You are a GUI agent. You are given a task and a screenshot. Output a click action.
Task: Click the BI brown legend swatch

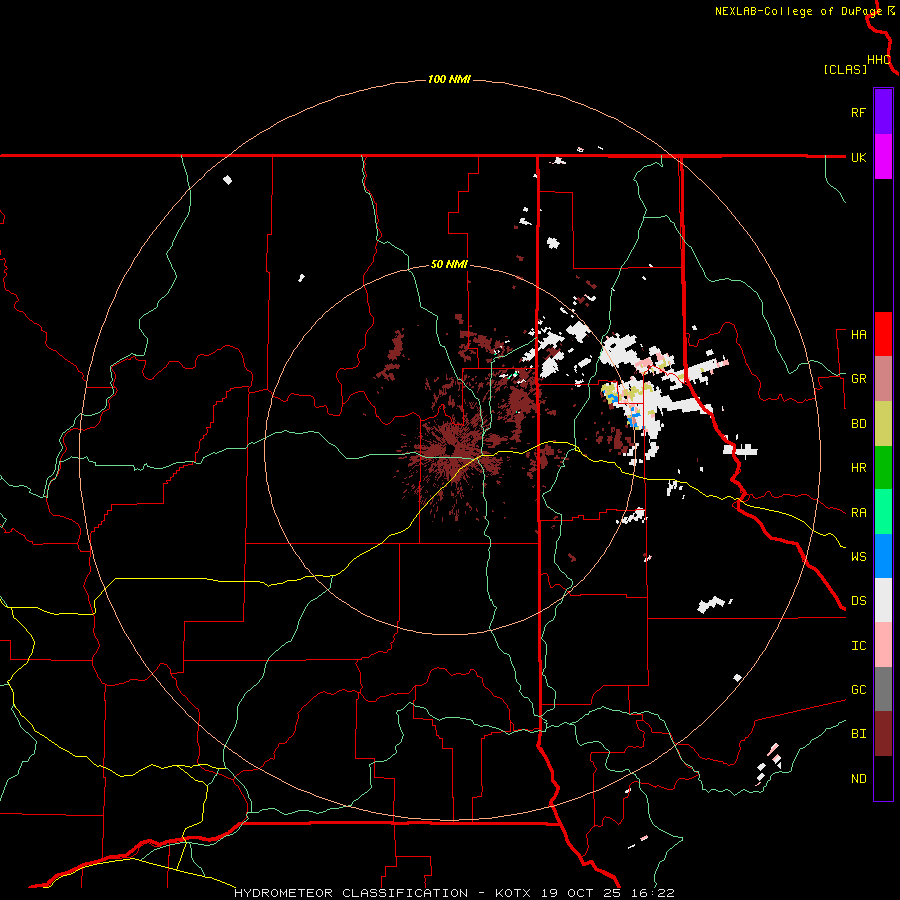click(883, 734)
